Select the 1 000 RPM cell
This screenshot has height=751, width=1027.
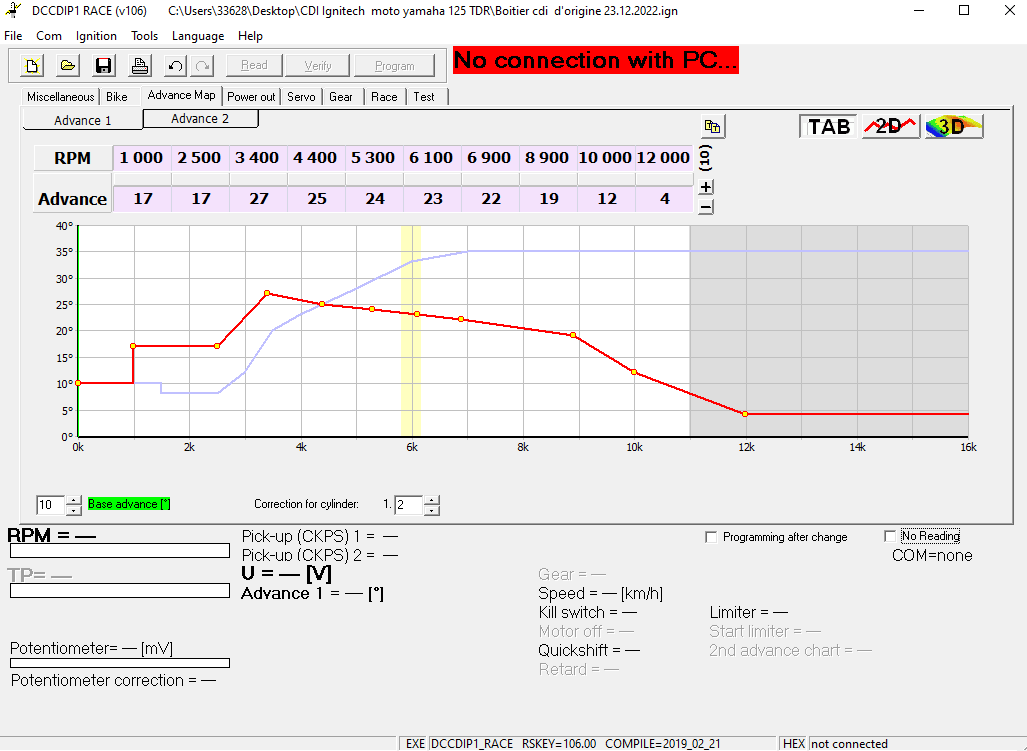141,158
